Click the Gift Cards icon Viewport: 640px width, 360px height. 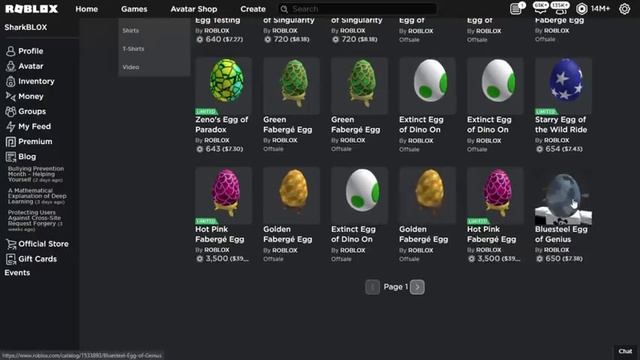(x=11, y=259)
